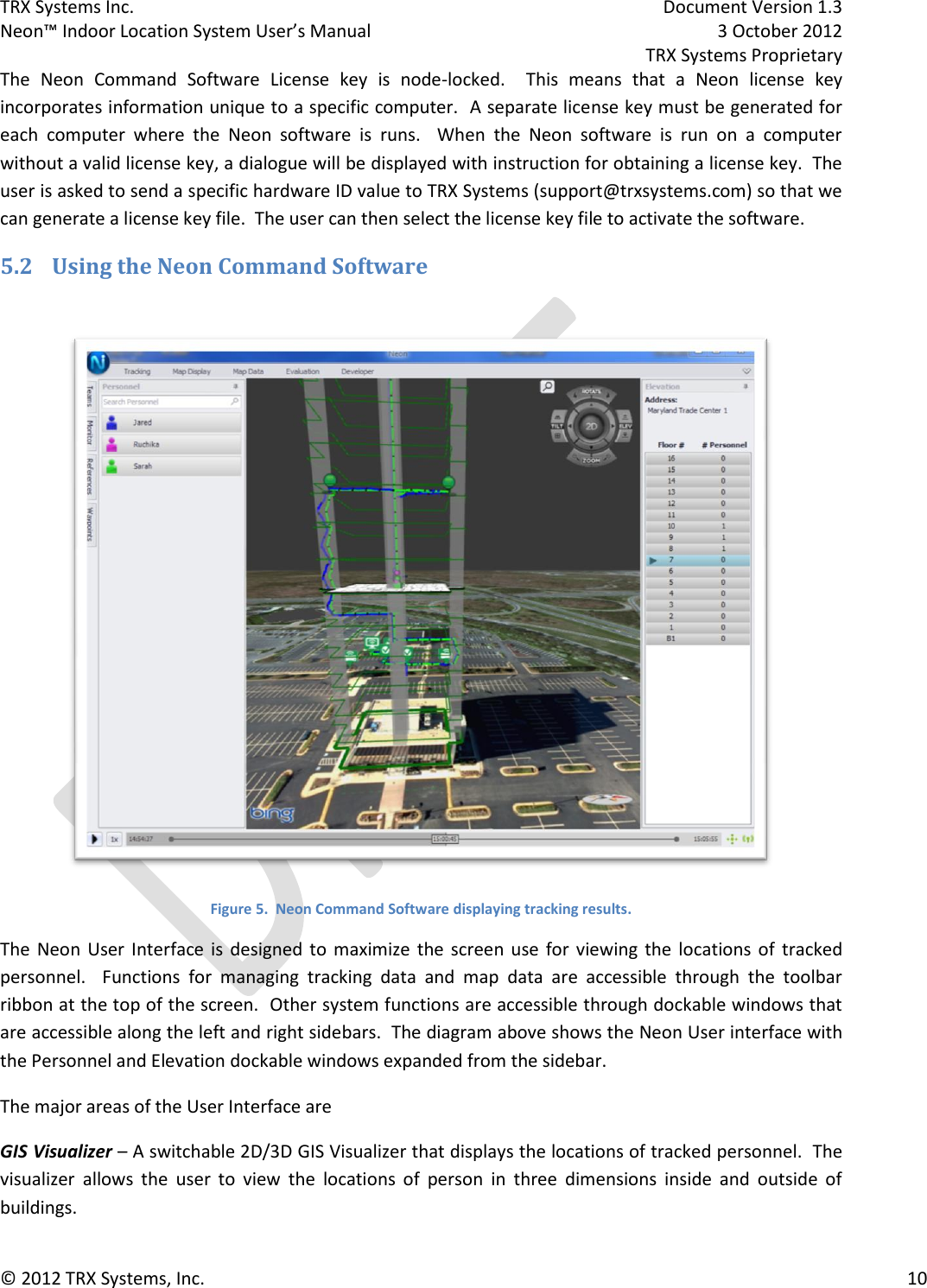Select floor 4 row in Elevation
The image size is (927, 1288).
(x=698, y=593)
